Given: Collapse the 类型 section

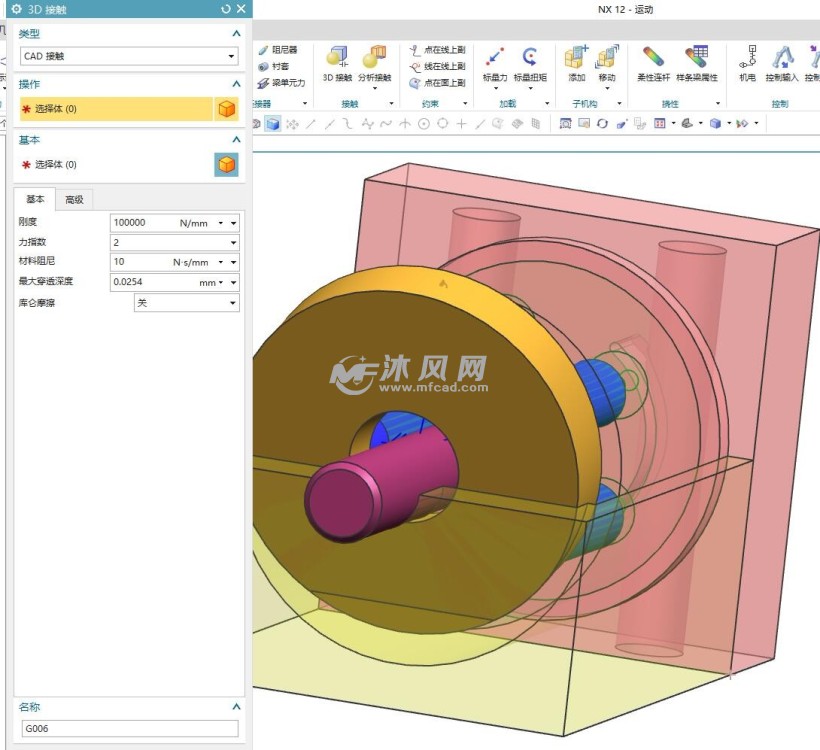Looking at the screenshot, I should tap(236, 34).
